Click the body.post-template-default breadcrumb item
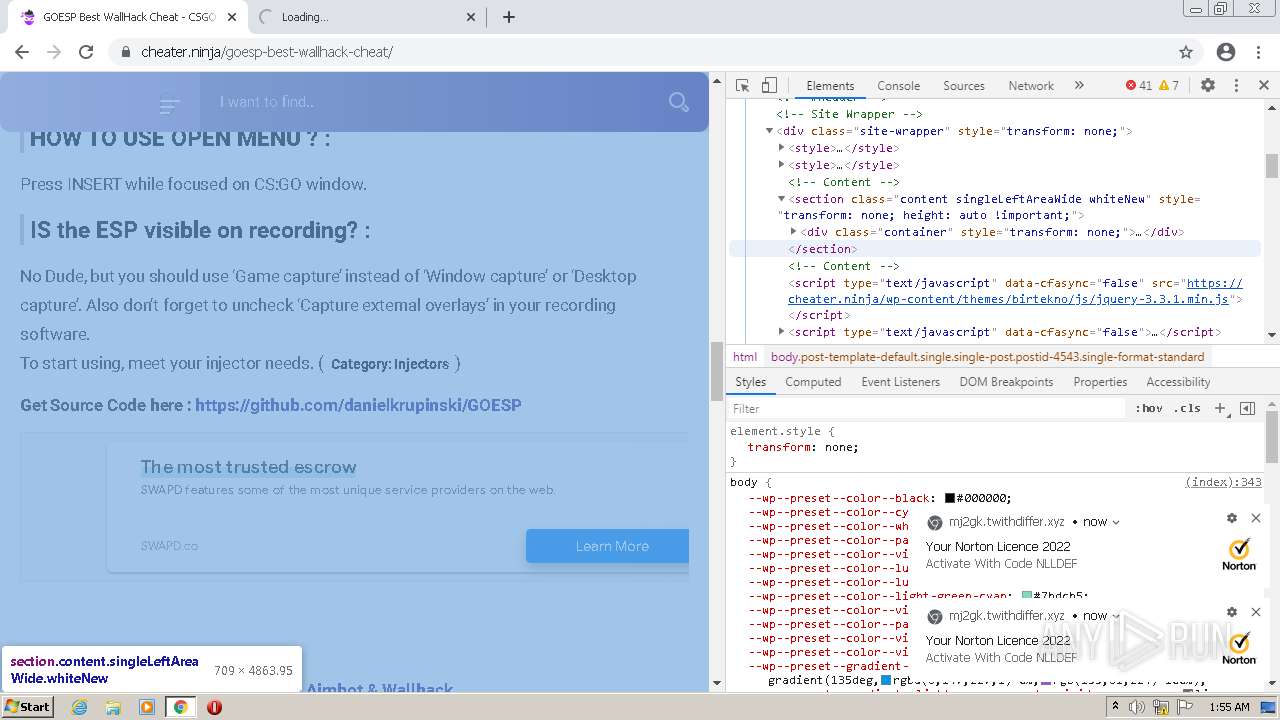This screenshot has width=1280, height=720. [x=987, y=356]
